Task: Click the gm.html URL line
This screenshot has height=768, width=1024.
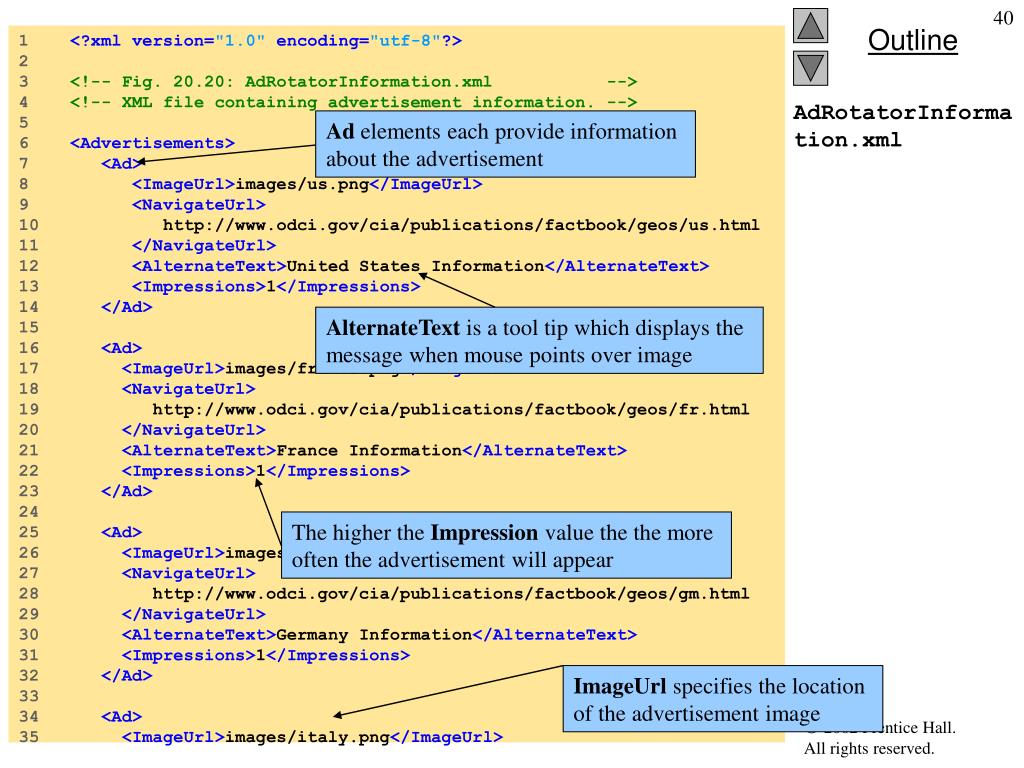Action: pyautogui.click(x=451, y=594)
